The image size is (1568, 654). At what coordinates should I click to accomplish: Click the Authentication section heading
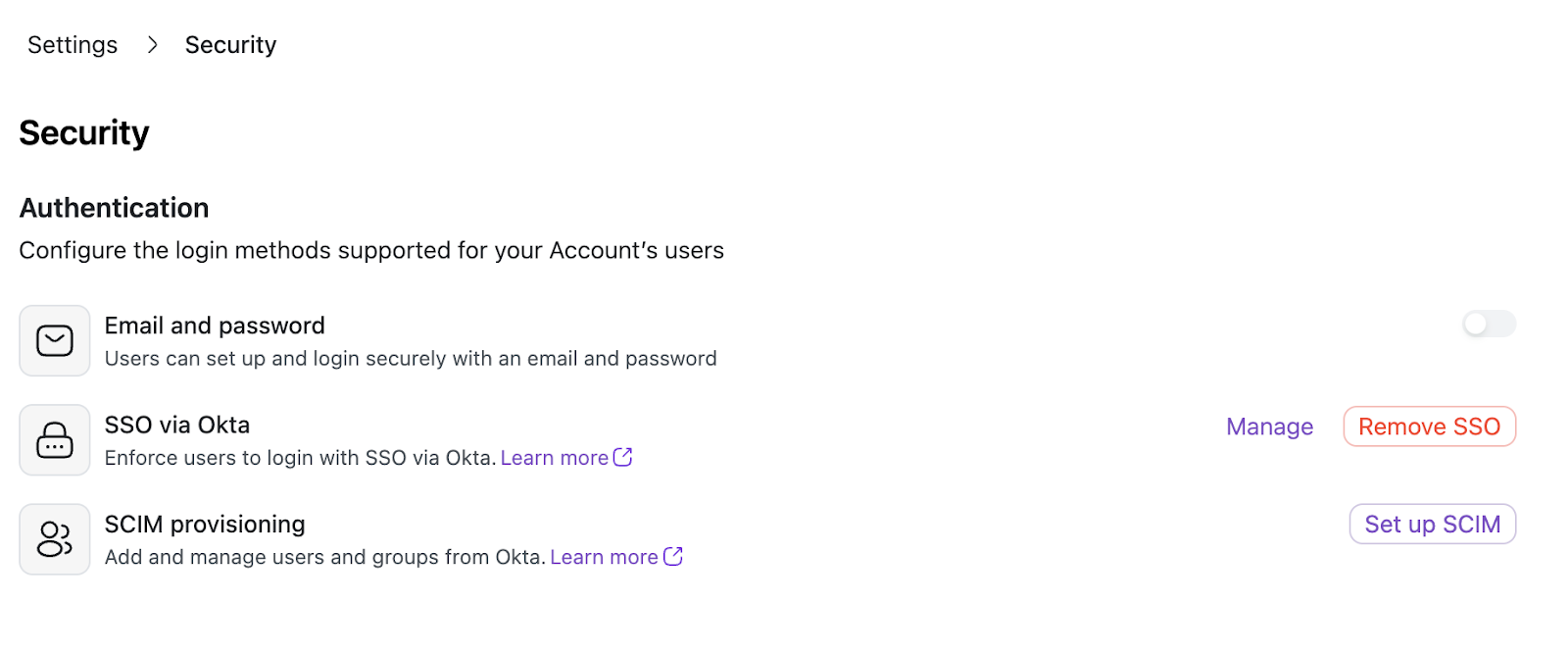click(114, 208)
